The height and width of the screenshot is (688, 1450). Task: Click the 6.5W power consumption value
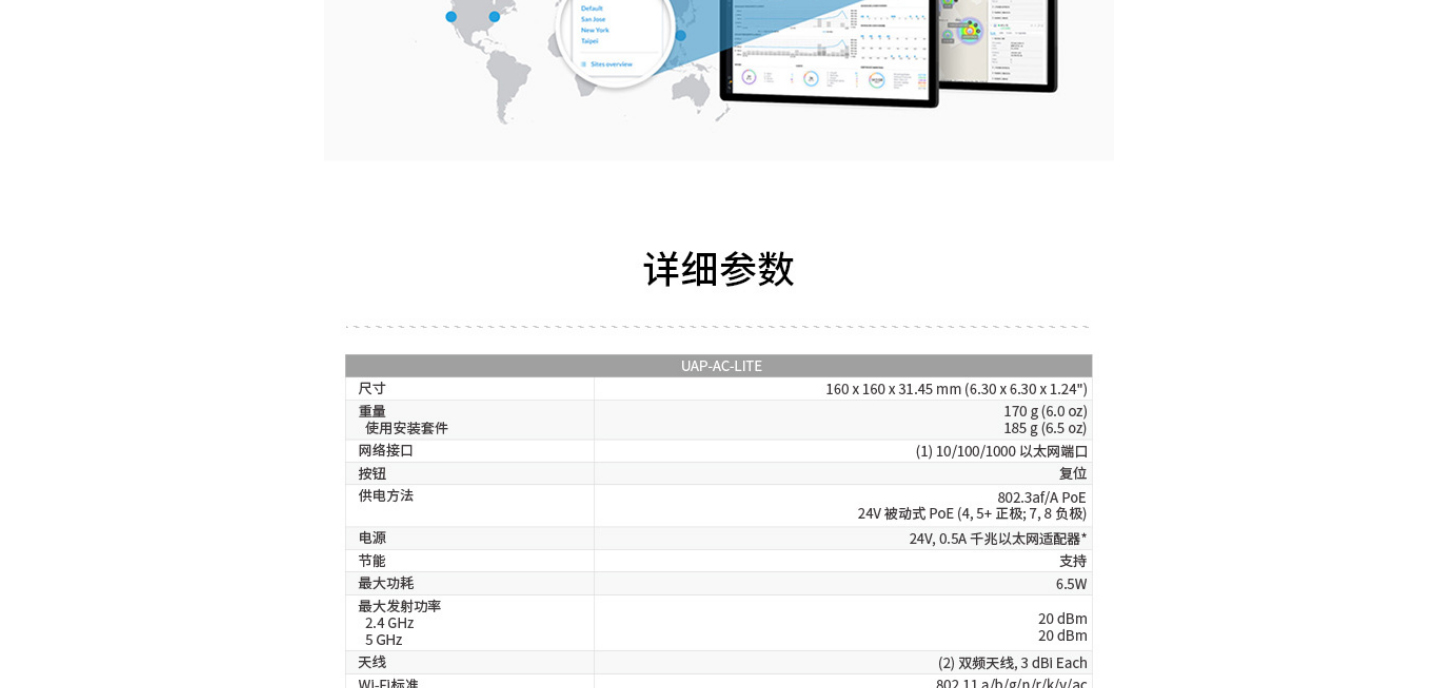pos(1071,584)
